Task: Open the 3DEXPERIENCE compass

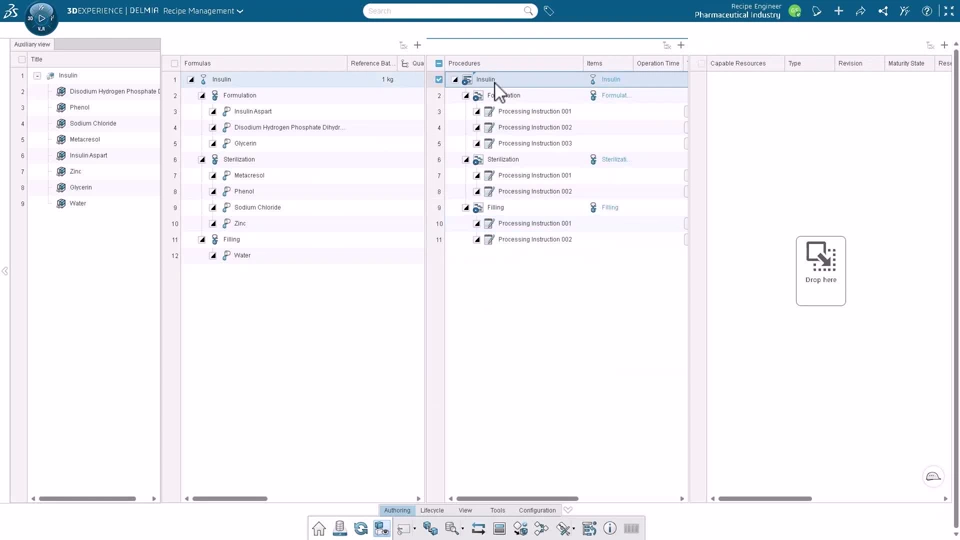Action: click(x=41, y=18)
